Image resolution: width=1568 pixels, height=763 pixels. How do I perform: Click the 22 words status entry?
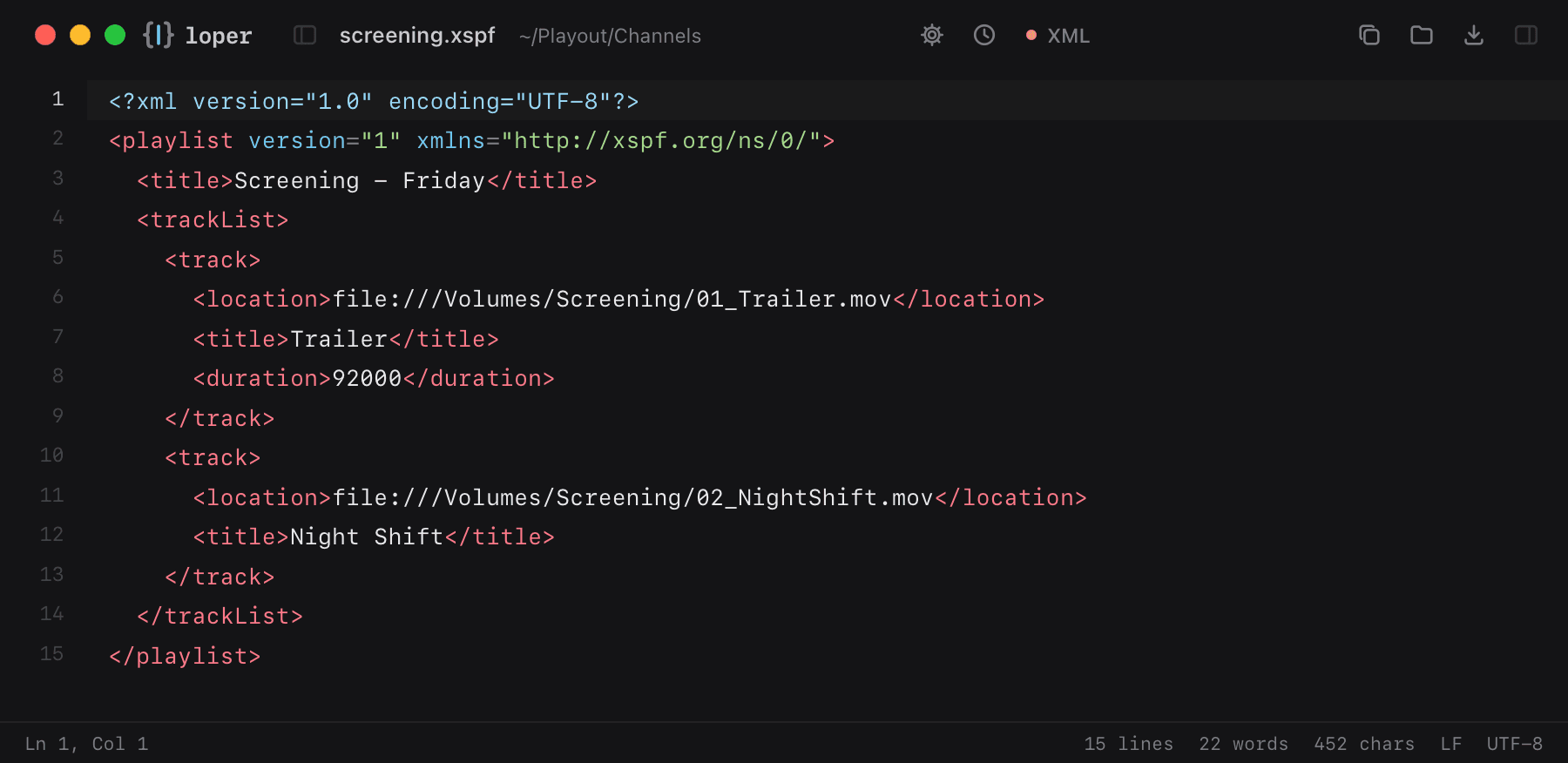coord(1243,744)
